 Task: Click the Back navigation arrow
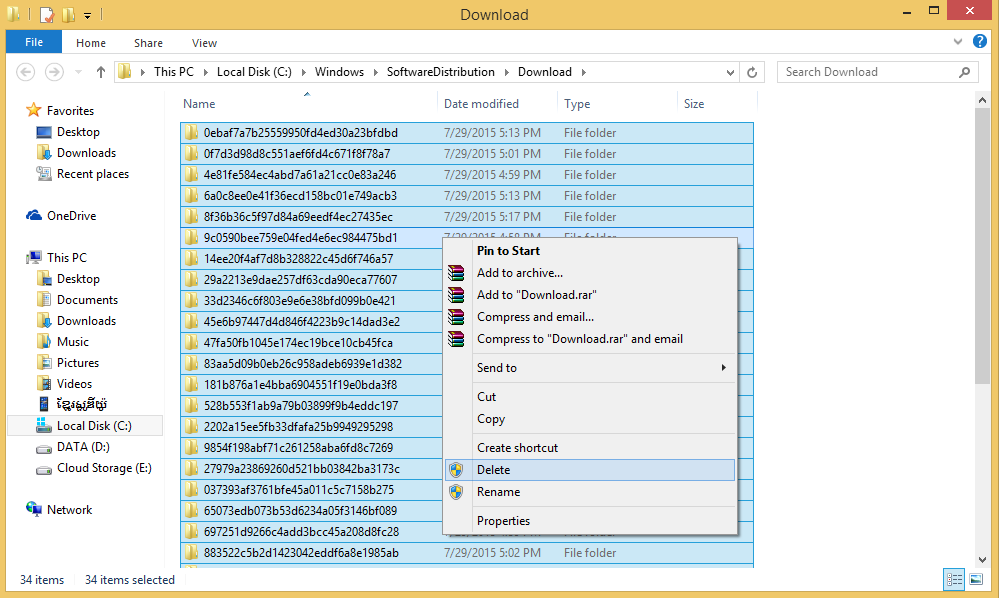click(x=25, y=72)
